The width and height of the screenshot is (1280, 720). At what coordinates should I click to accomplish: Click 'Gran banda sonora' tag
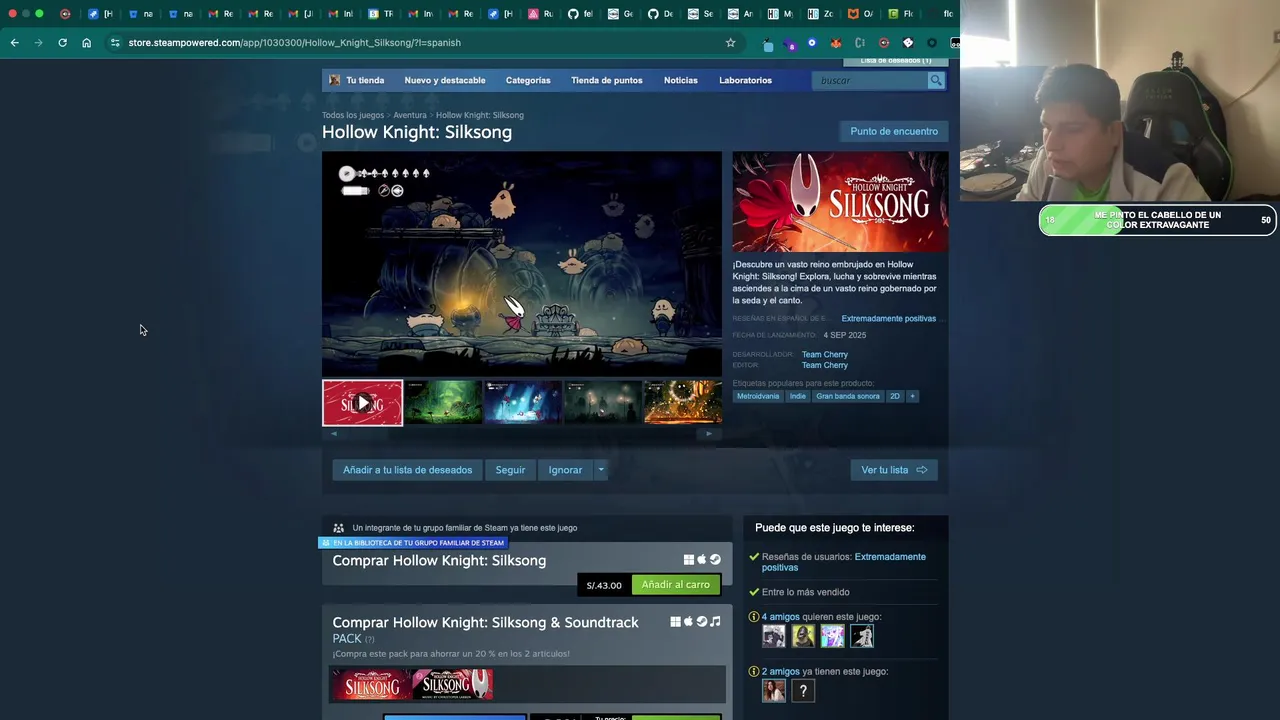click(848, 396)
